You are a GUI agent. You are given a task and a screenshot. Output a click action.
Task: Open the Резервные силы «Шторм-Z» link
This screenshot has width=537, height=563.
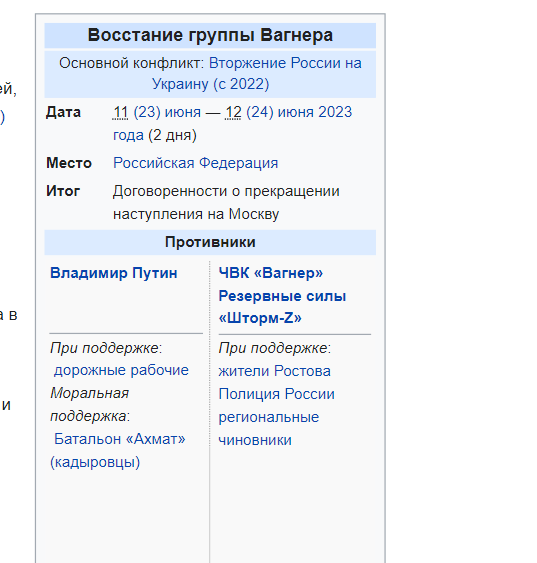[x=282, y=307]
